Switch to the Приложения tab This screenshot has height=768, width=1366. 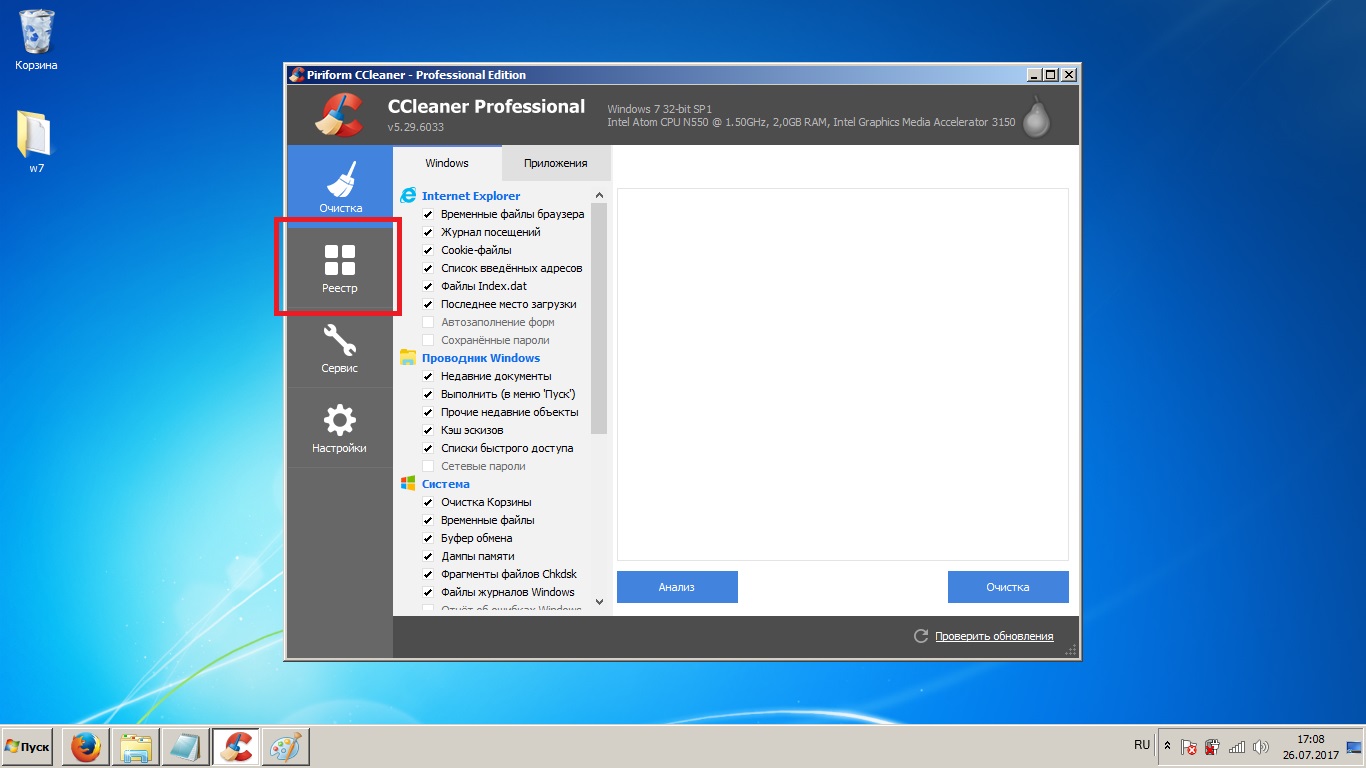coord(556,163)
